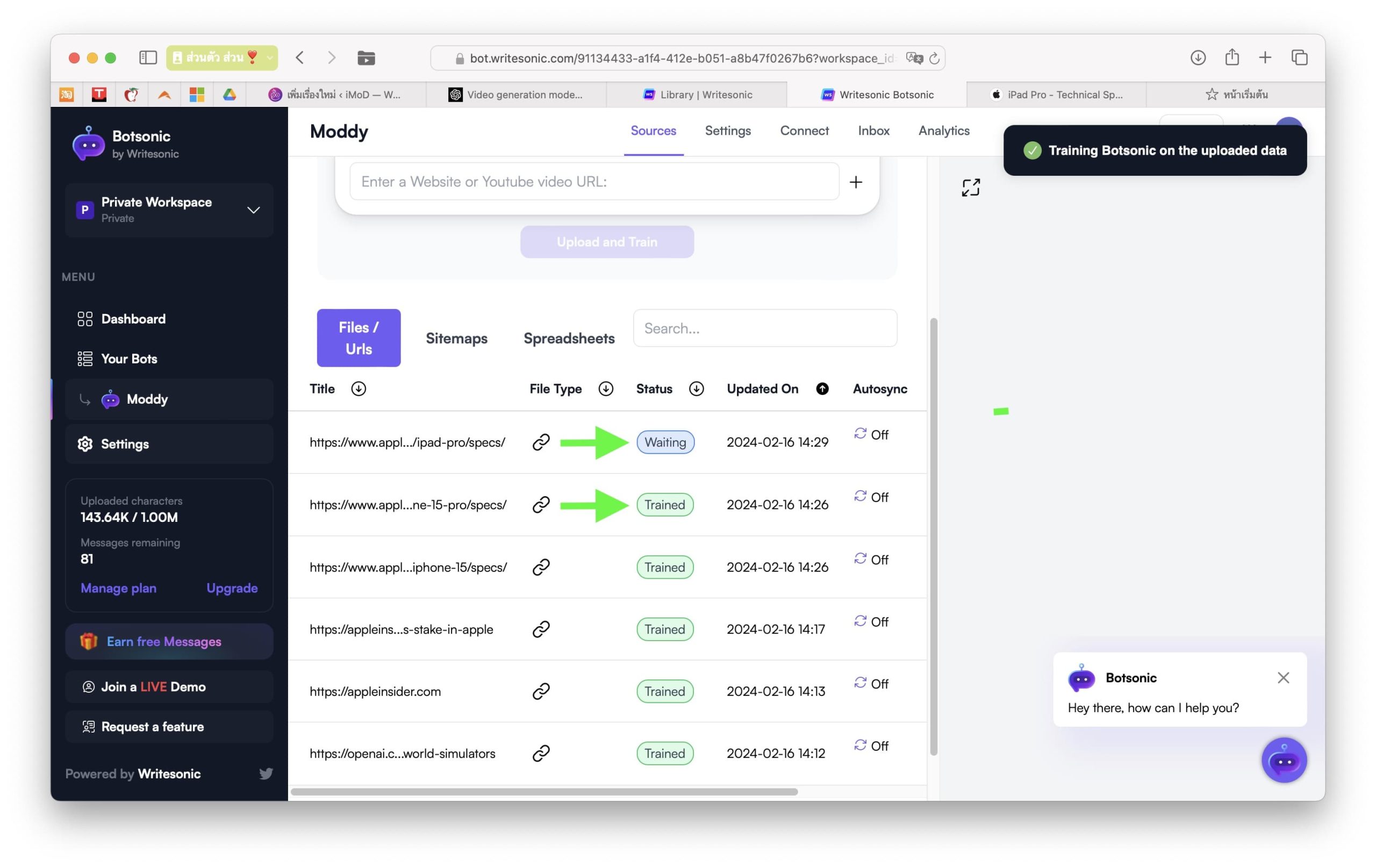1376x868 pixels.
Task: Open the link icon for the ipad-pro/specs row
Action: point(541,442)
